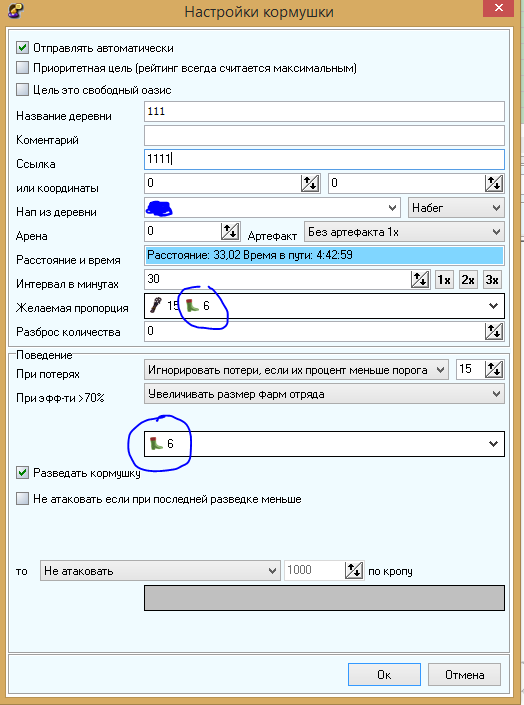Click spinner icon beside loss threshold 15
Image resolution: width=524 pixels, height=705 pixels.
(x=494, y=370)
